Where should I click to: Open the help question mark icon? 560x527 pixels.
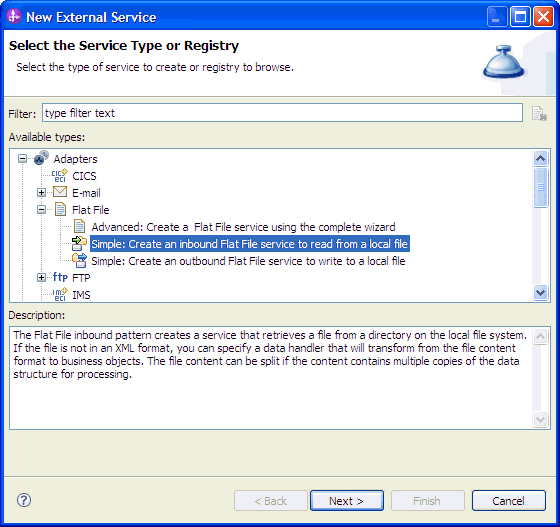(24, 500)
